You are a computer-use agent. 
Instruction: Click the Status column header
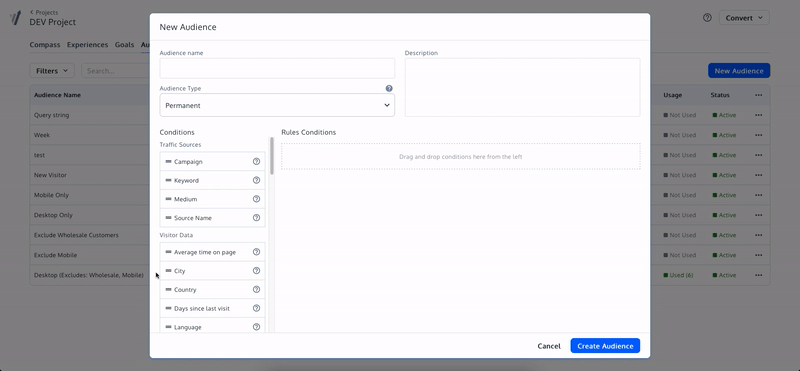(x=720, y=95)
